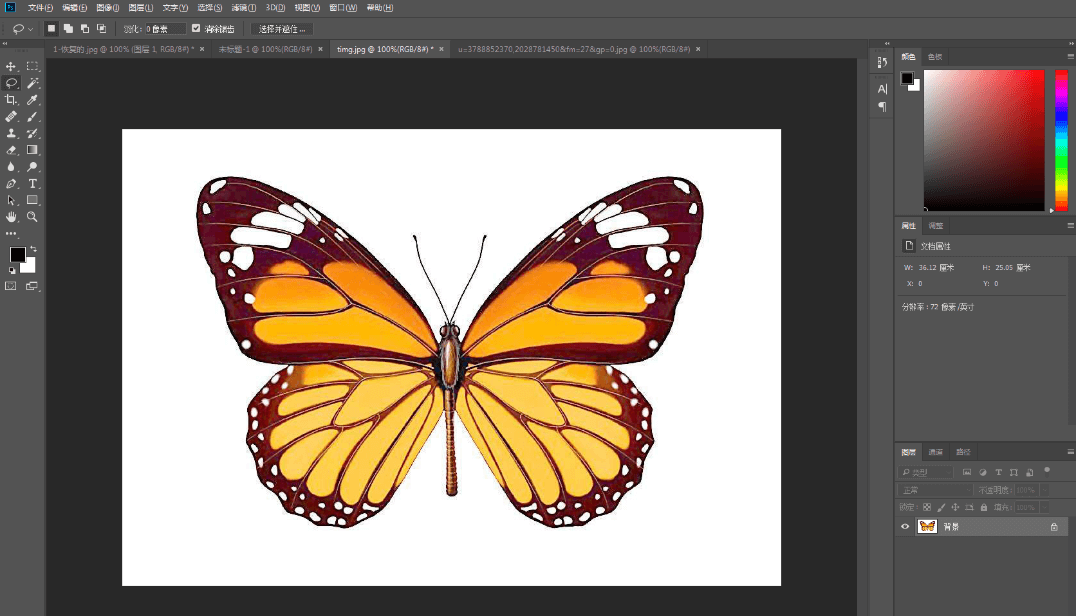Open the Color panel options menu
The image size is (1076, 616).
pos(1070,57)
